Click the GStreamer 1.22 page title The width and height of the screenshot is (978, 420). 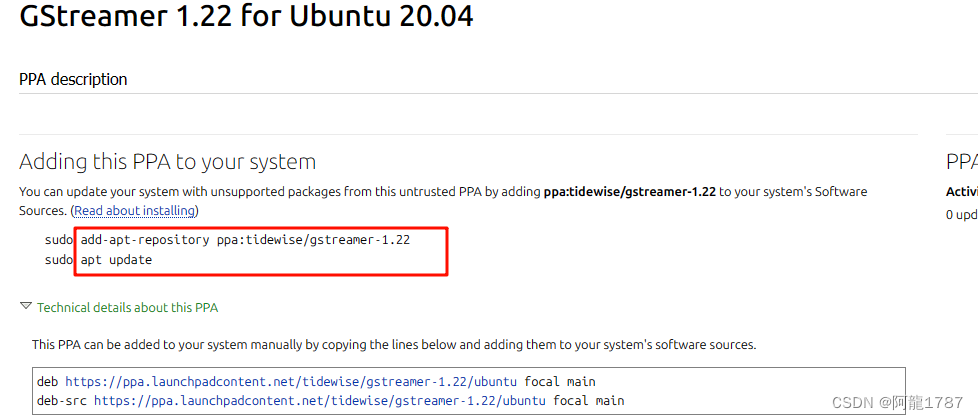pyautogui.click(x=246, y=16)
